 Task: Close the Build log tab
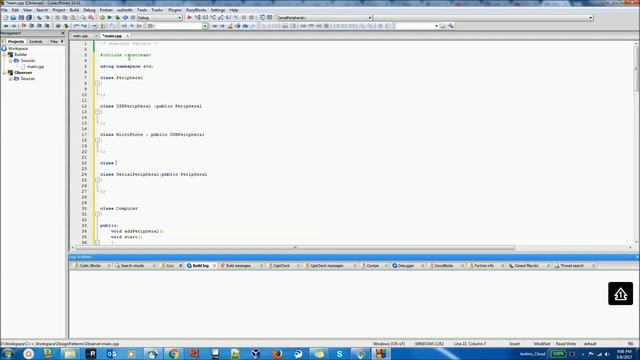(214, 266)
